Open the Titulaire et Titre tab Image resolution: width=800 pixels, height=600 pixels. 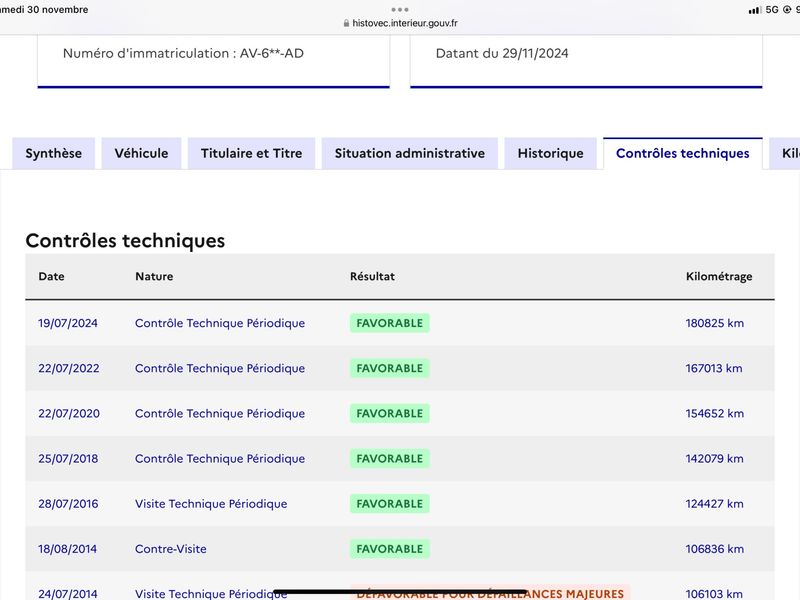click(252, 154)
